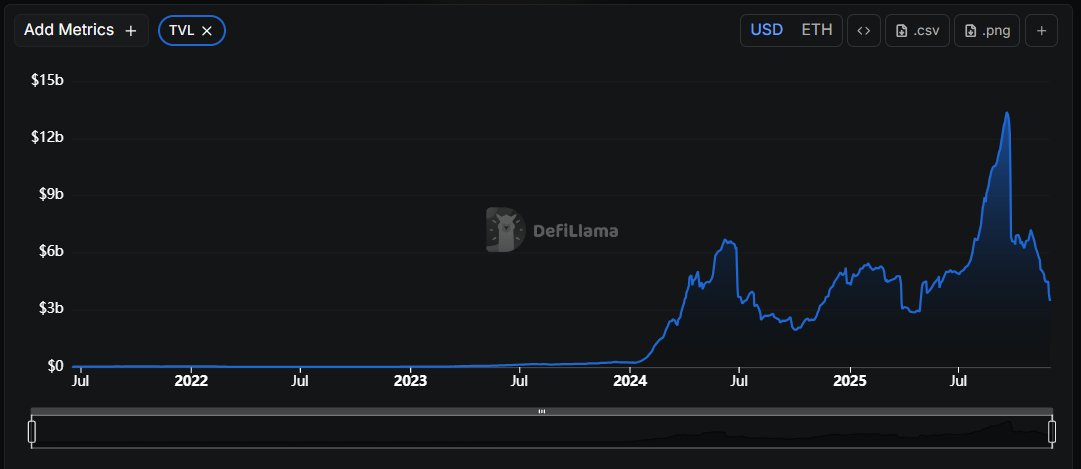Click the 2023 x-axis label
This screenshot has width=1081, height=469.
[411, 381]
